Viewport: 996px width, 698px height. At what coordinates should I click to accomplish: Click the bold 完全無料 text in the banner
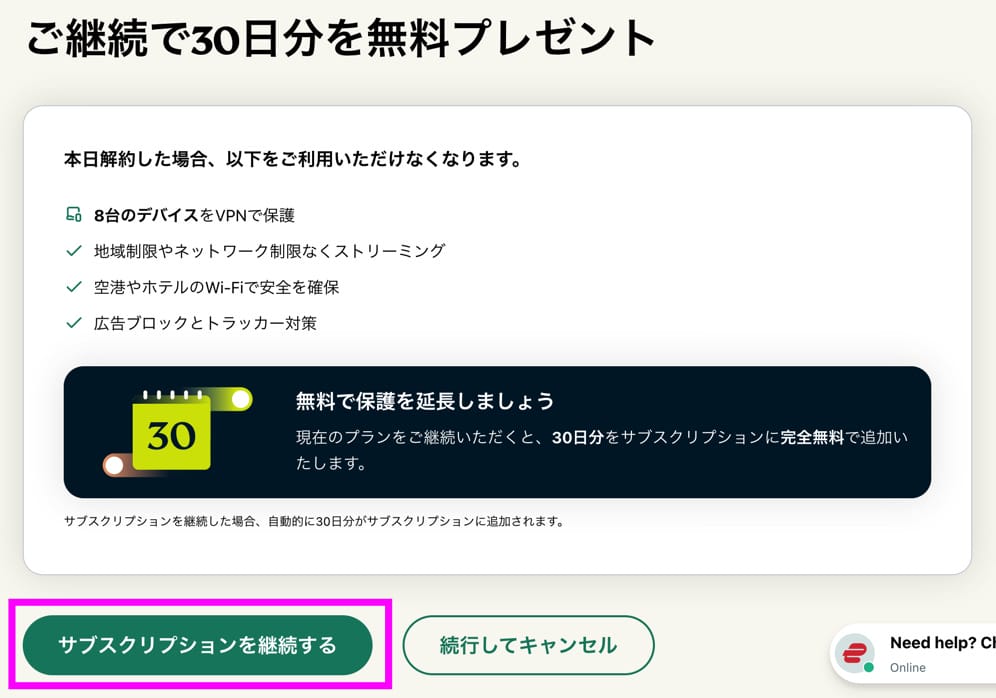pos(814,438)
